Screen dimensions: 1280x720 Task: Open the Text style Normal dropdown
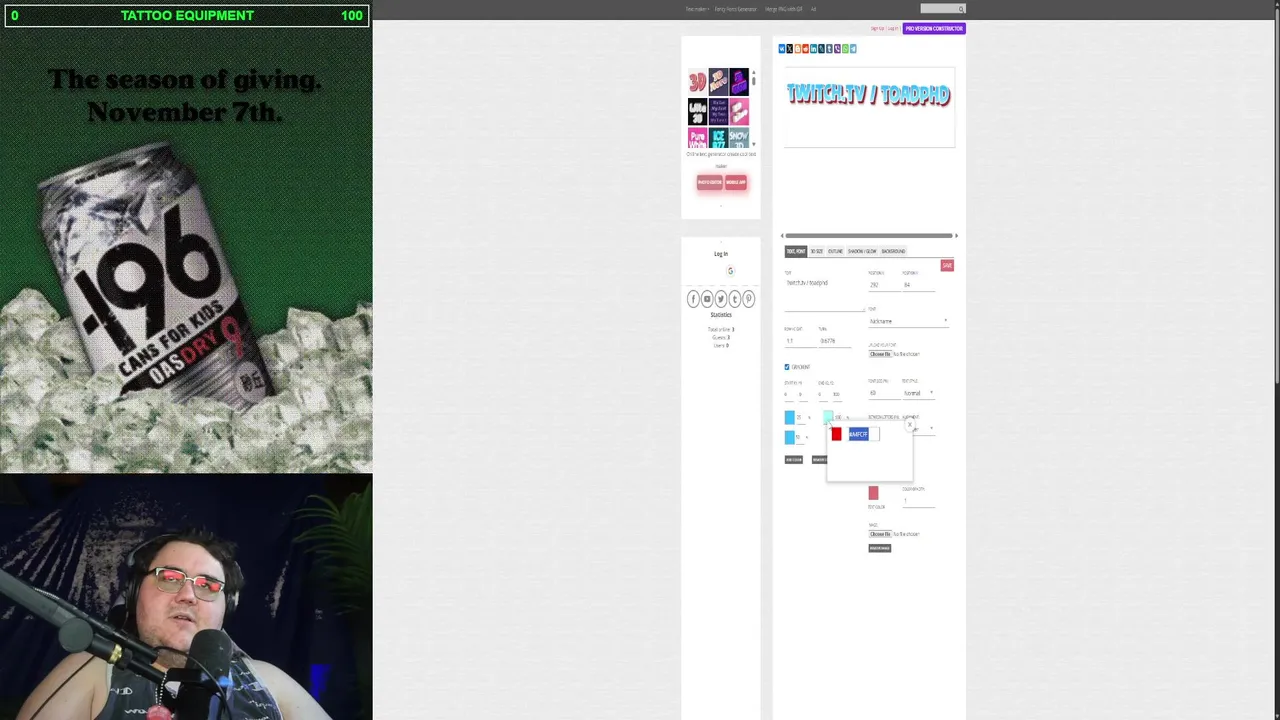(x=917, y=393)
